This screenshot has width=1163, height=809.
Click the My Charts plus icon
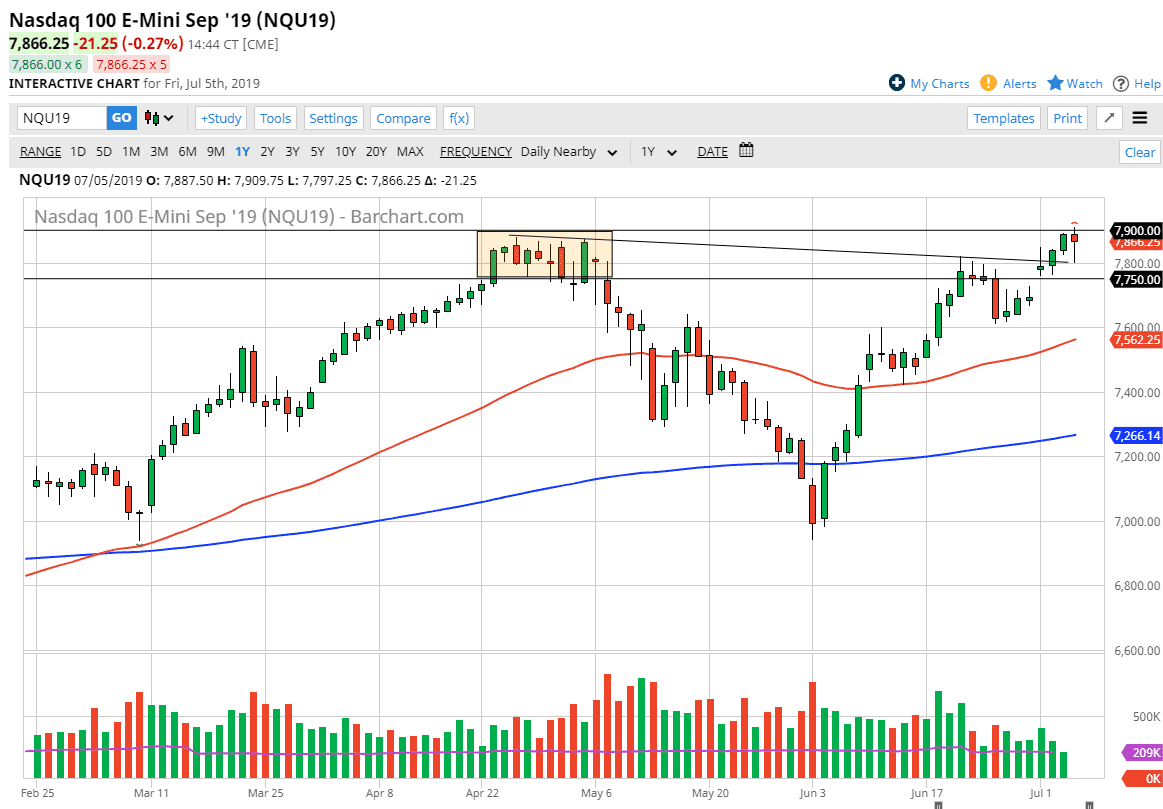(x=898, y=83)
